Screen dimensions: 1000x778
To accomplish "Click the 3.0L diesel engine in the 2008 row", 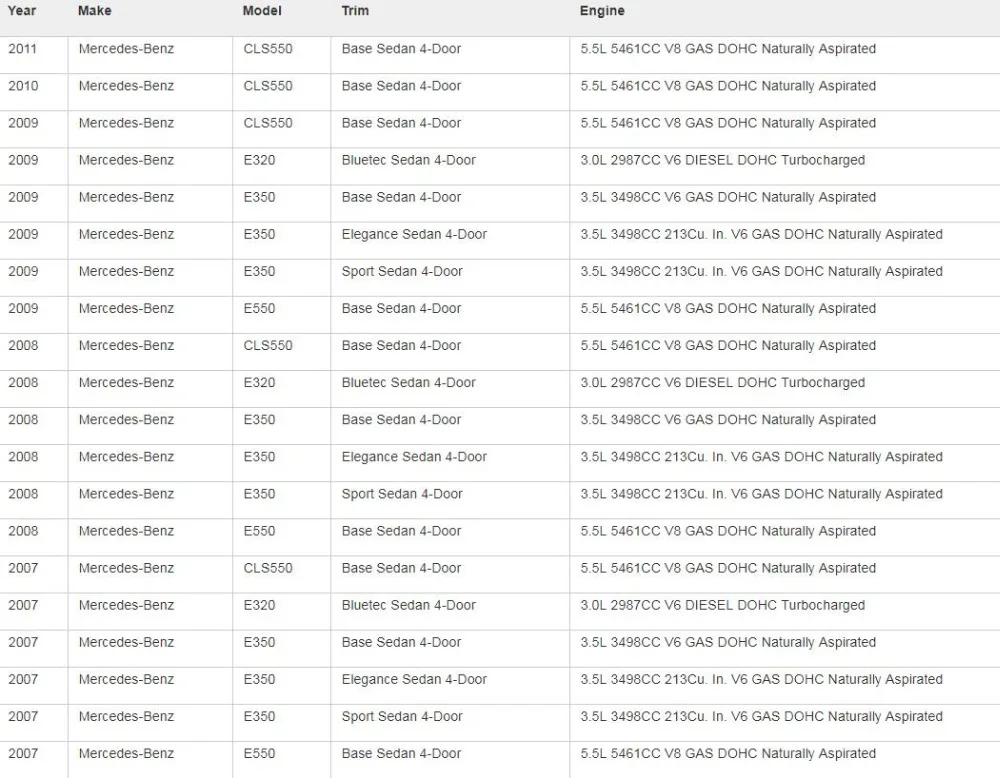I will [723, 382].
